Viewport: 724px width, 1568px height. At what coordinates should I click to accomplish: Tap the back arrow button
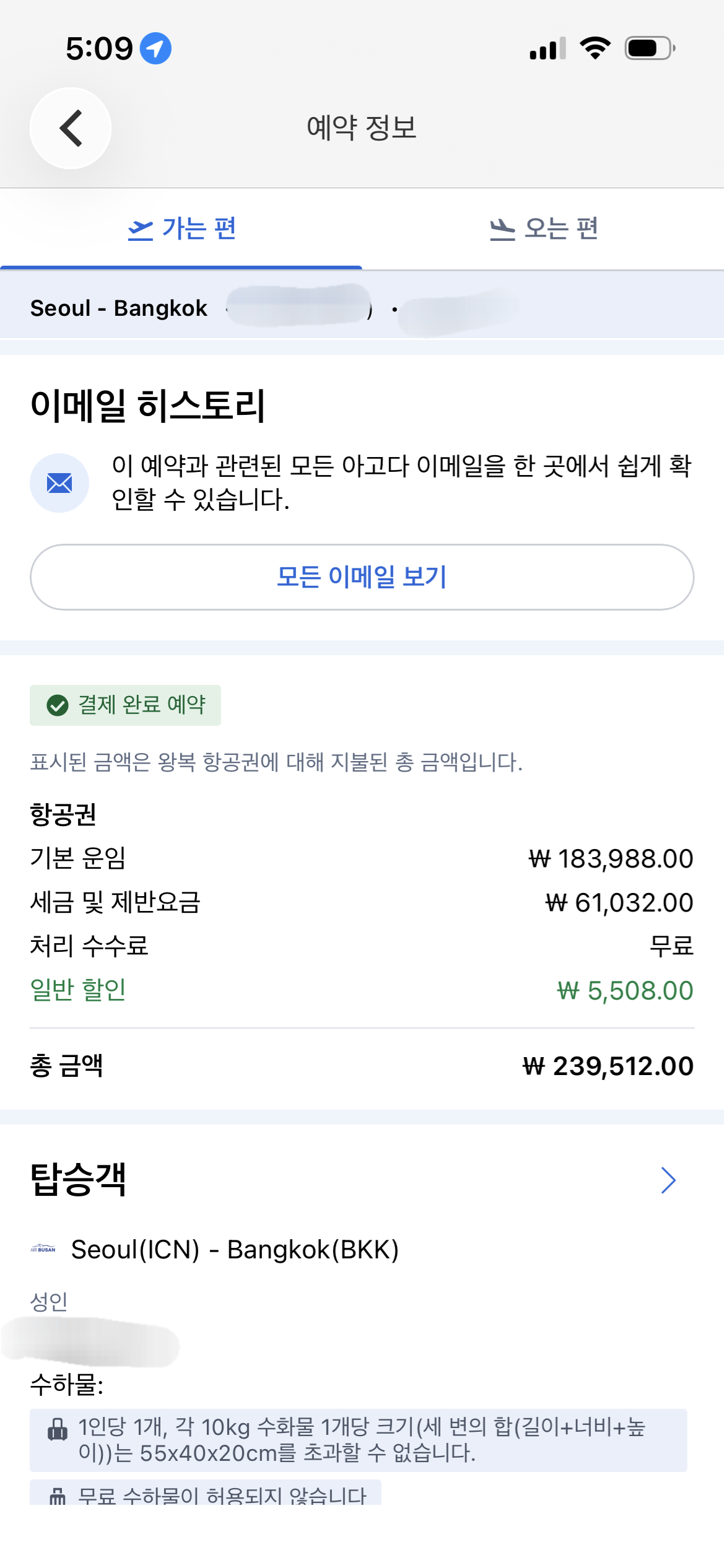pos(71,128)
